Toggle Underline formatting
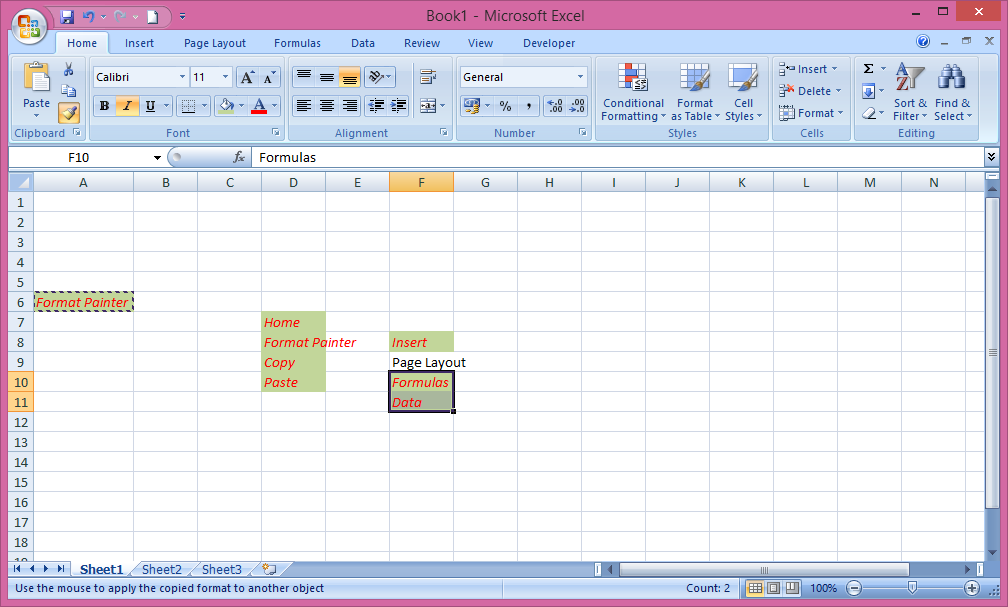The height and width of the screenshot is (607, 1008). (x=150, y=106)
